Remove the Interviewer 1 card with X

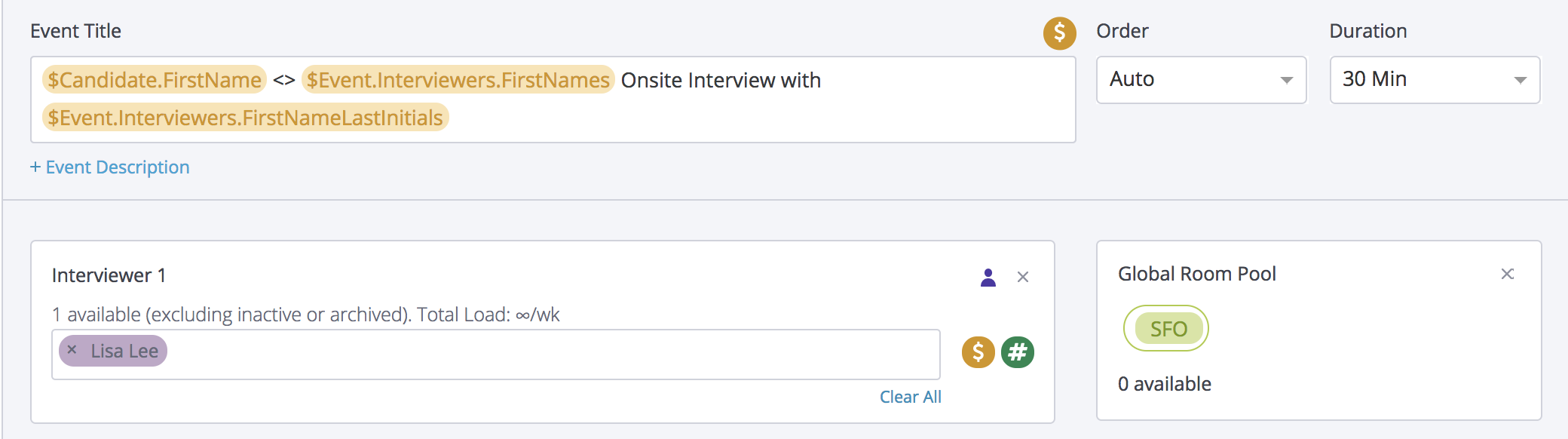click(1023, 278)
